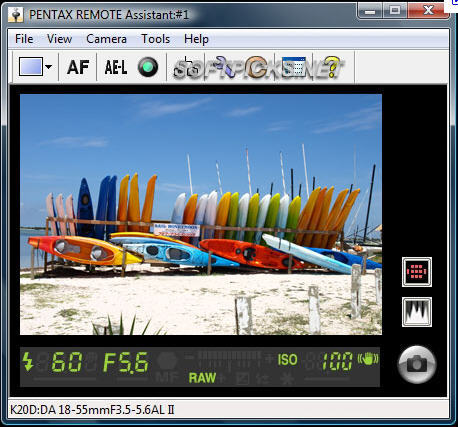Image resolution: width=458 pixels, height=427 pixels.
Task: Click the connected cameras toolbar icon
Action: 186,67
